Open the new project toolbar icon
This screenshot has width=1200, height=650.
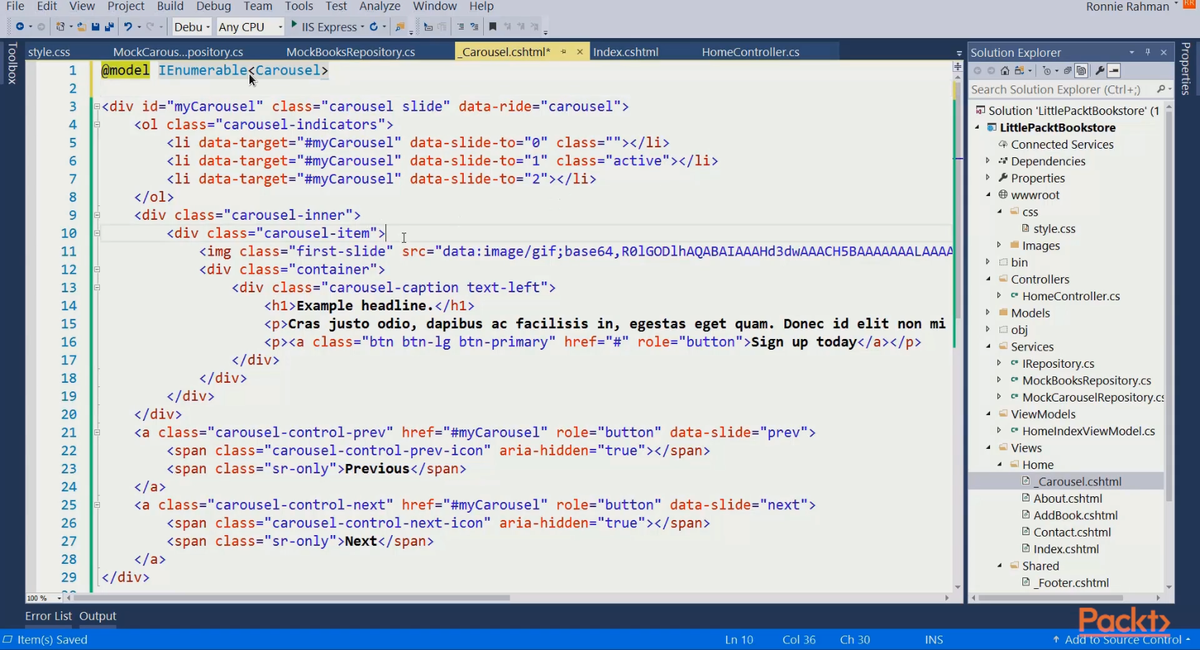(x=60, y=26)
